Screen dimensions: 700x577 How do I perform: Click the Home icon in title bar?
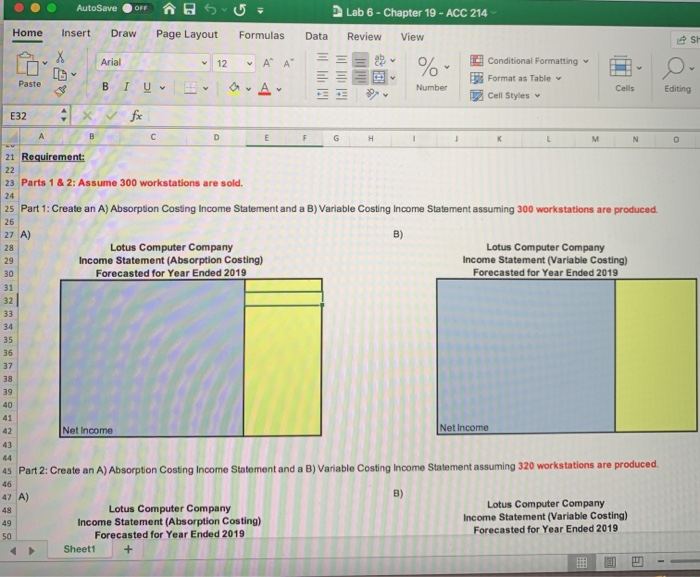tap(169, 8)
